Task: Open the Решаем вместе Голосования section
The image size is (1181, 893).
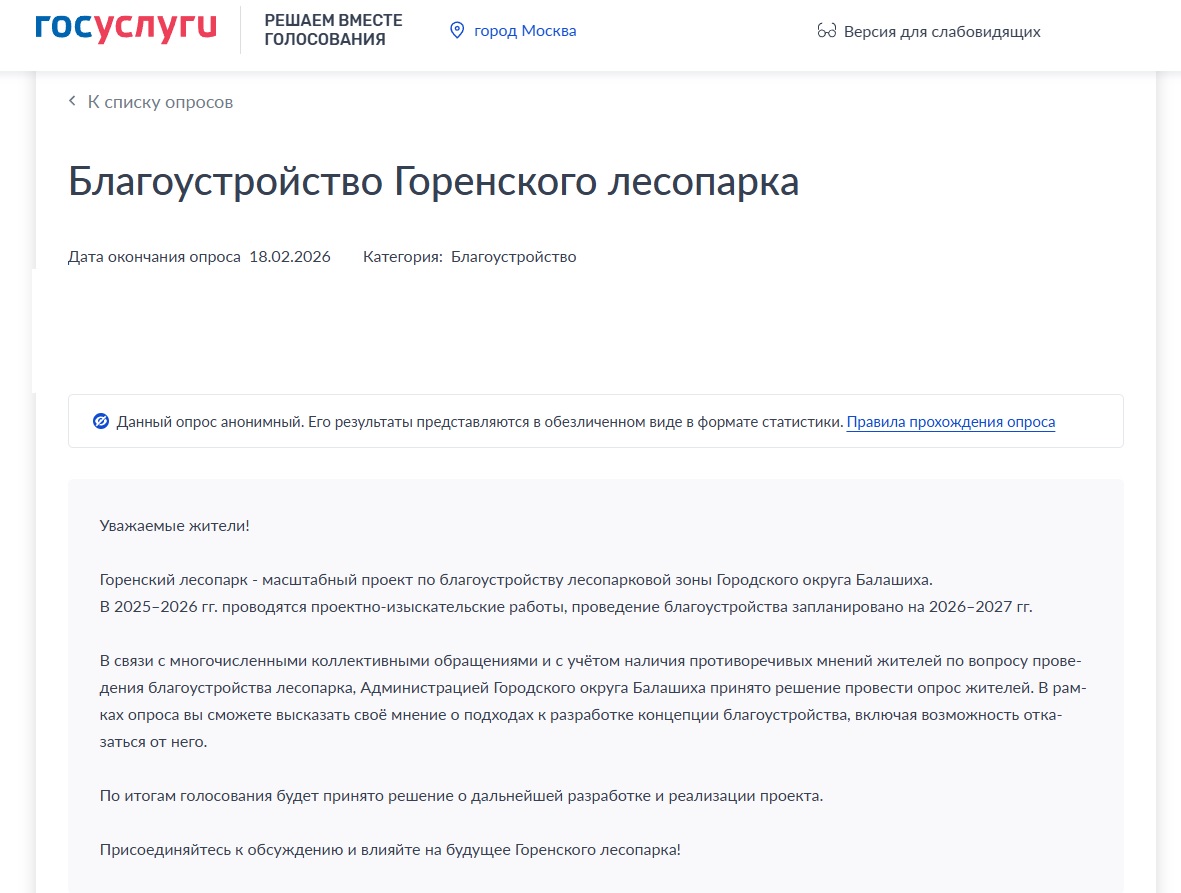Action: point(333,30)
